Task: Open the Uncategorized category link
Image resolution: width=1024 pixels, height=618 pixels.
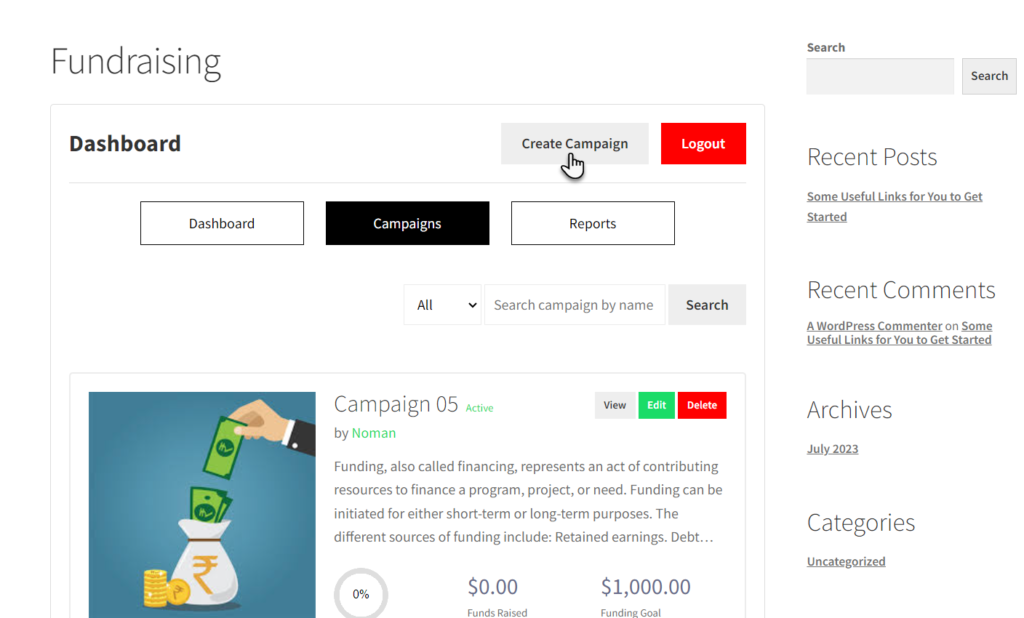Action: [x=846, y=561]
